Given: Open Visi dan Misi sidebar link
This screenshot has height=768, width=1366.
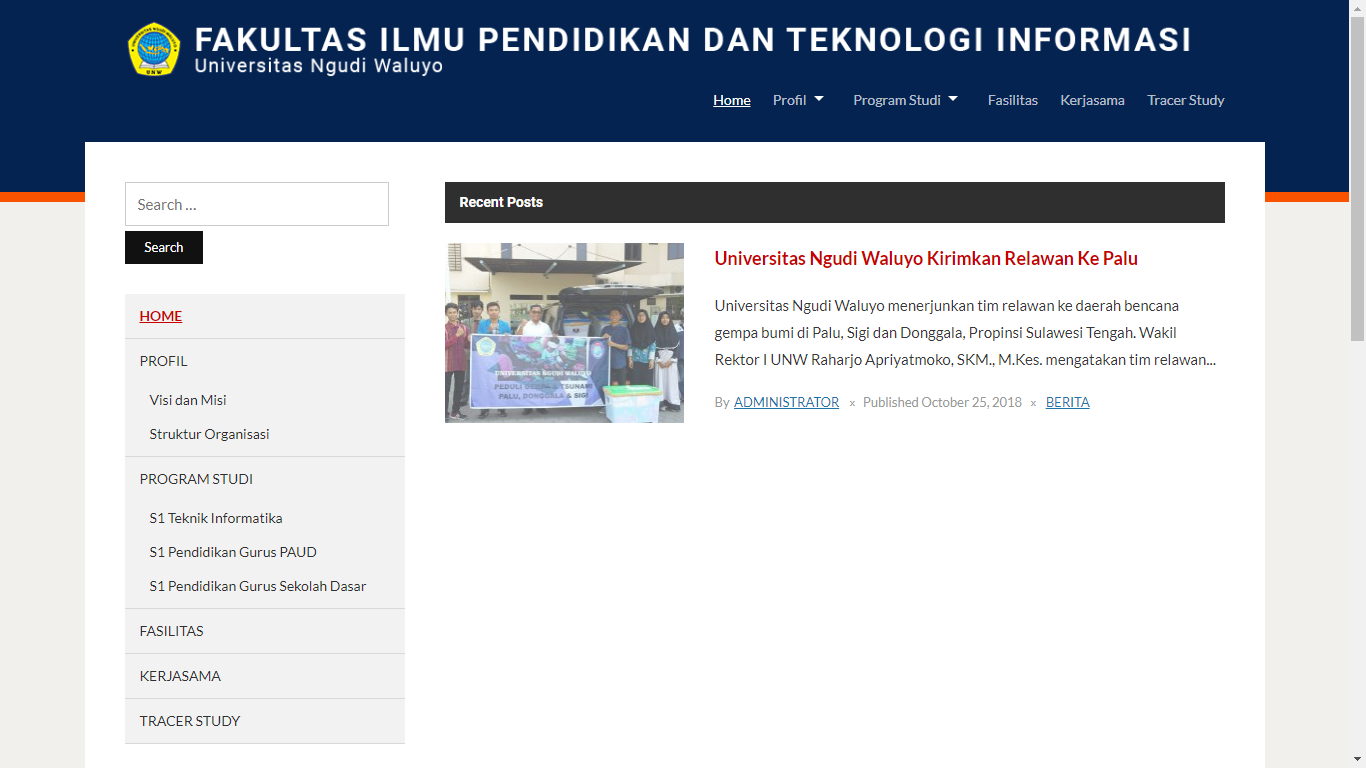Looking at the screenshot, I should click(188, 400).
